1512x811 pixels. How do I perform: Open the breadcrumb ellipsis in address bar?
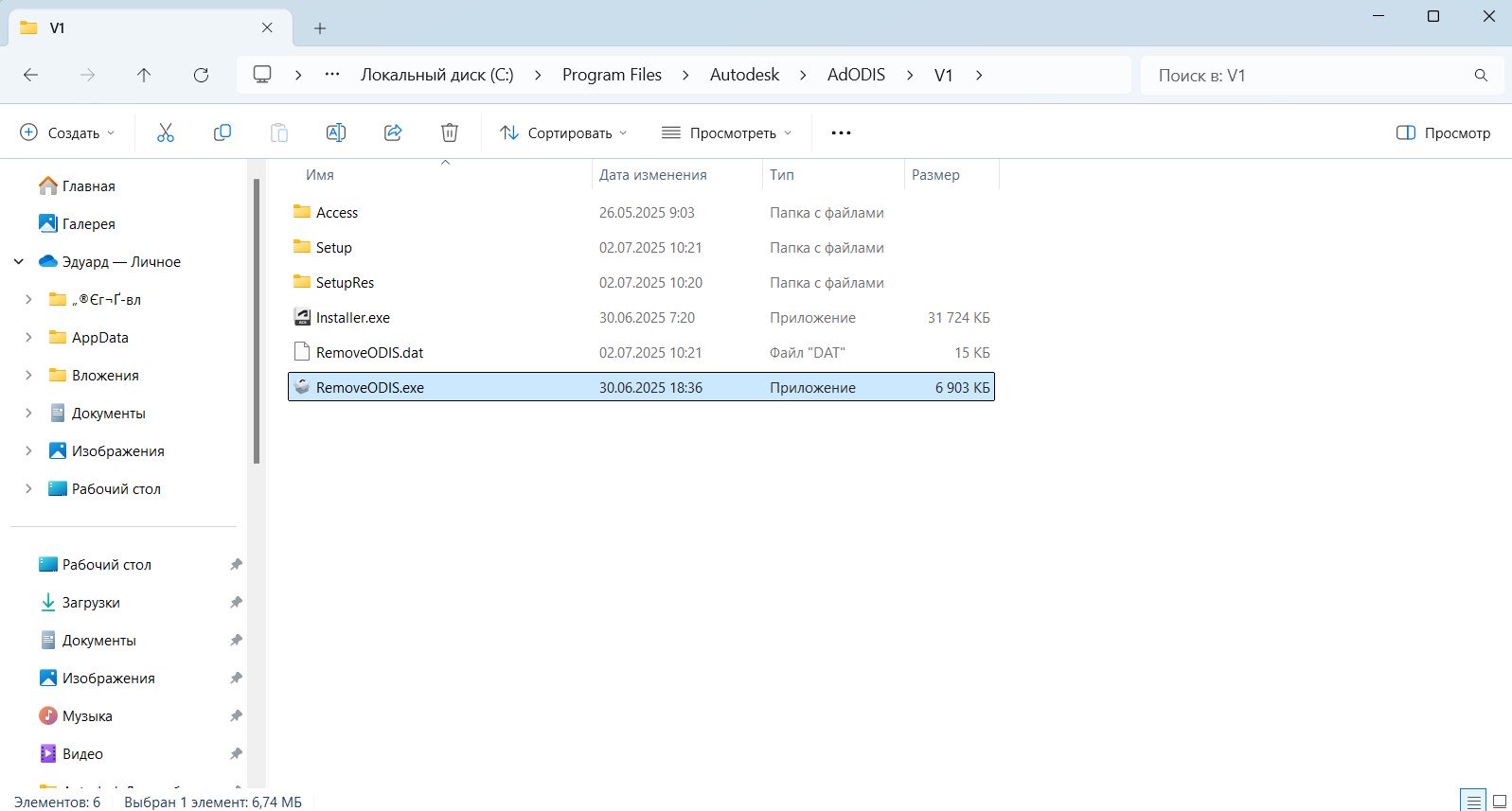pos(332,75)
